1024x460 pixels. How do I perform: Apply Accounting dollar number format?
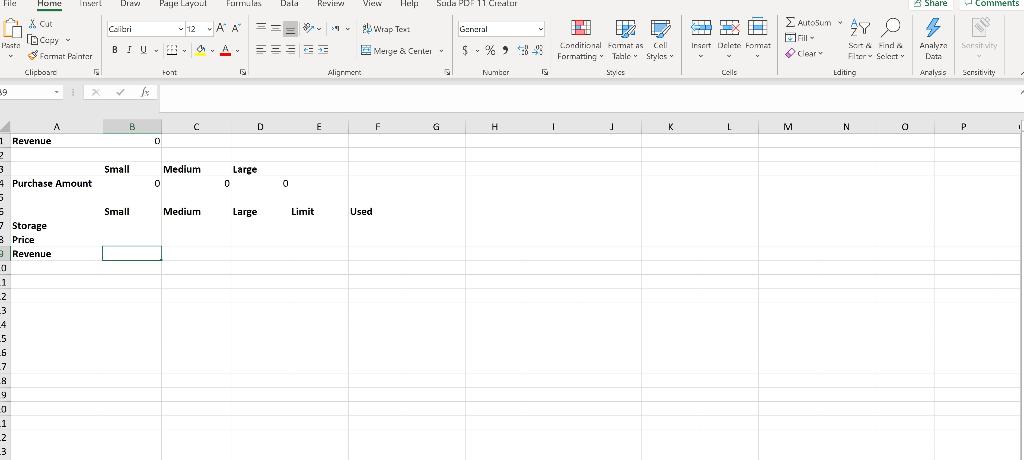click(465, 50)
